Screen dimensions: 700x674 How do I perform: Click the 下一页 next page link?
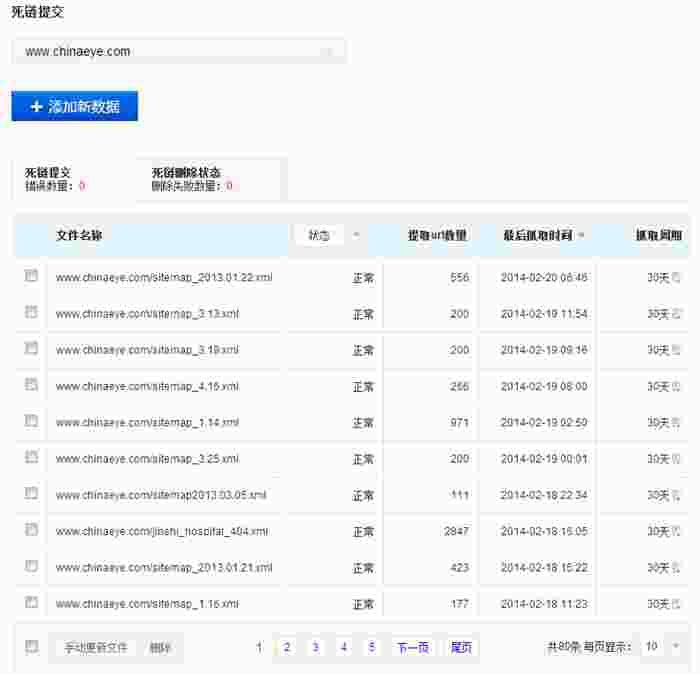pyautogui.click(x=413, y=647)
